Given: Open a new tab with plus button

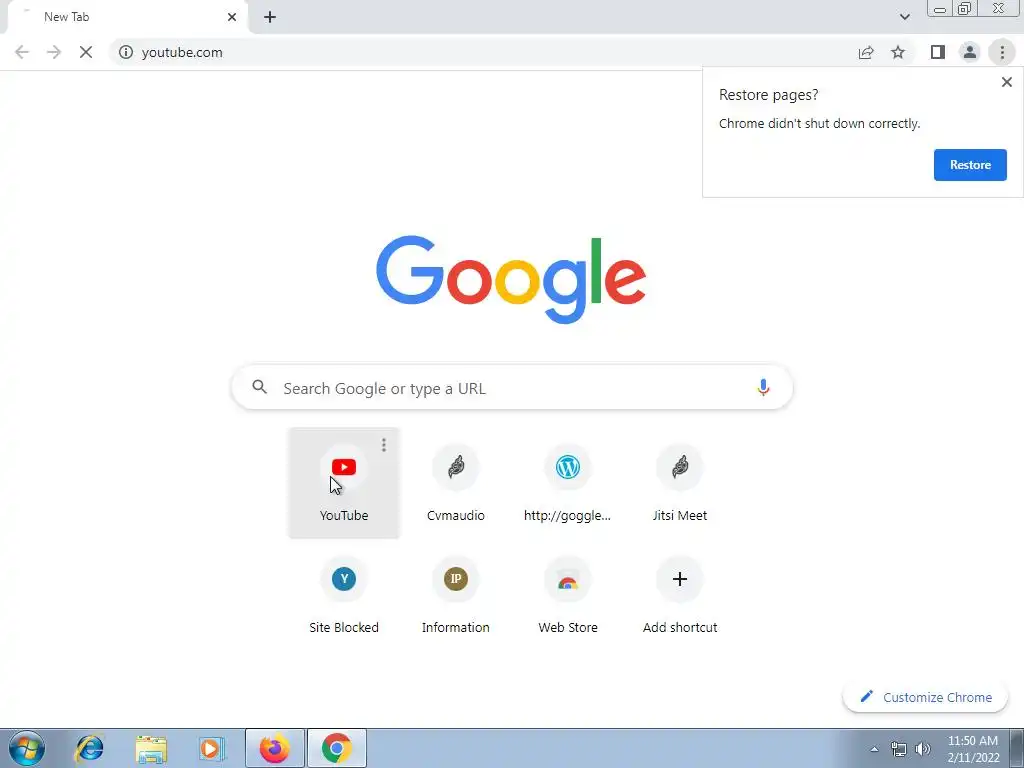Looking at the screenshot, I should (270, 18).
